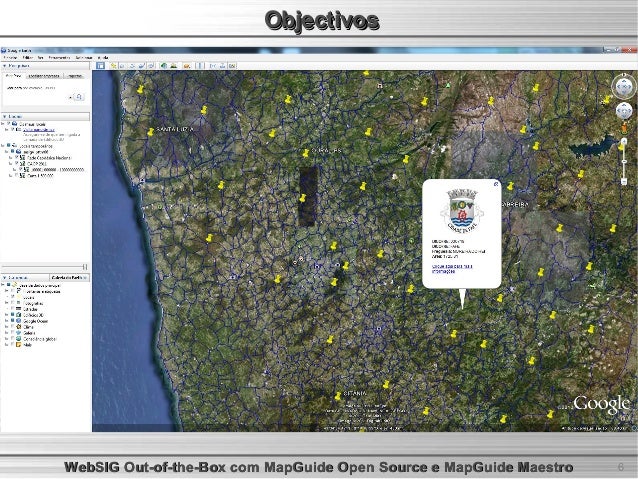
Task: Click the Fly To search input field
Action: [x=36, y=97]
